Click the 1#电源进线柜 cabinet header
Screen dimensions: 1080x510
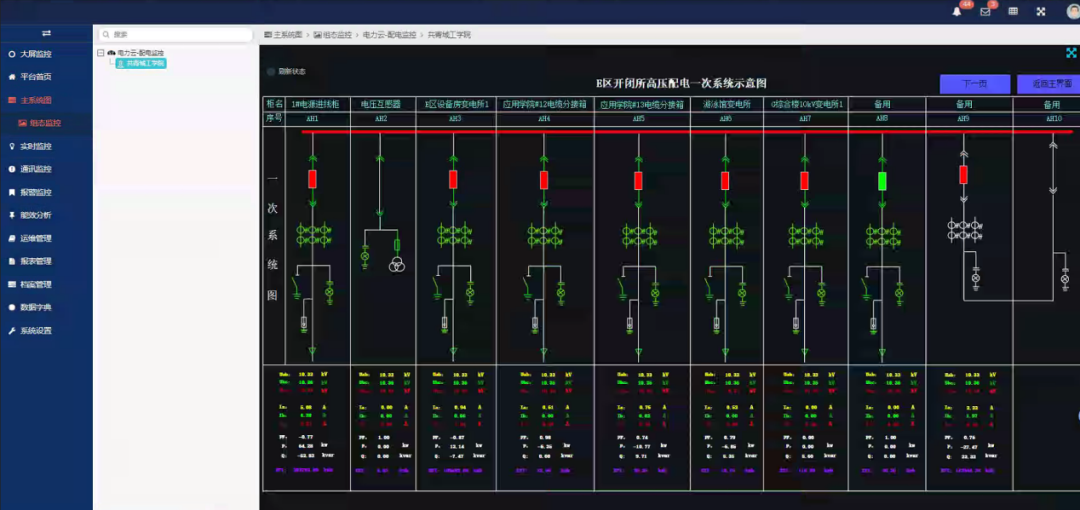tap(318, 105)
